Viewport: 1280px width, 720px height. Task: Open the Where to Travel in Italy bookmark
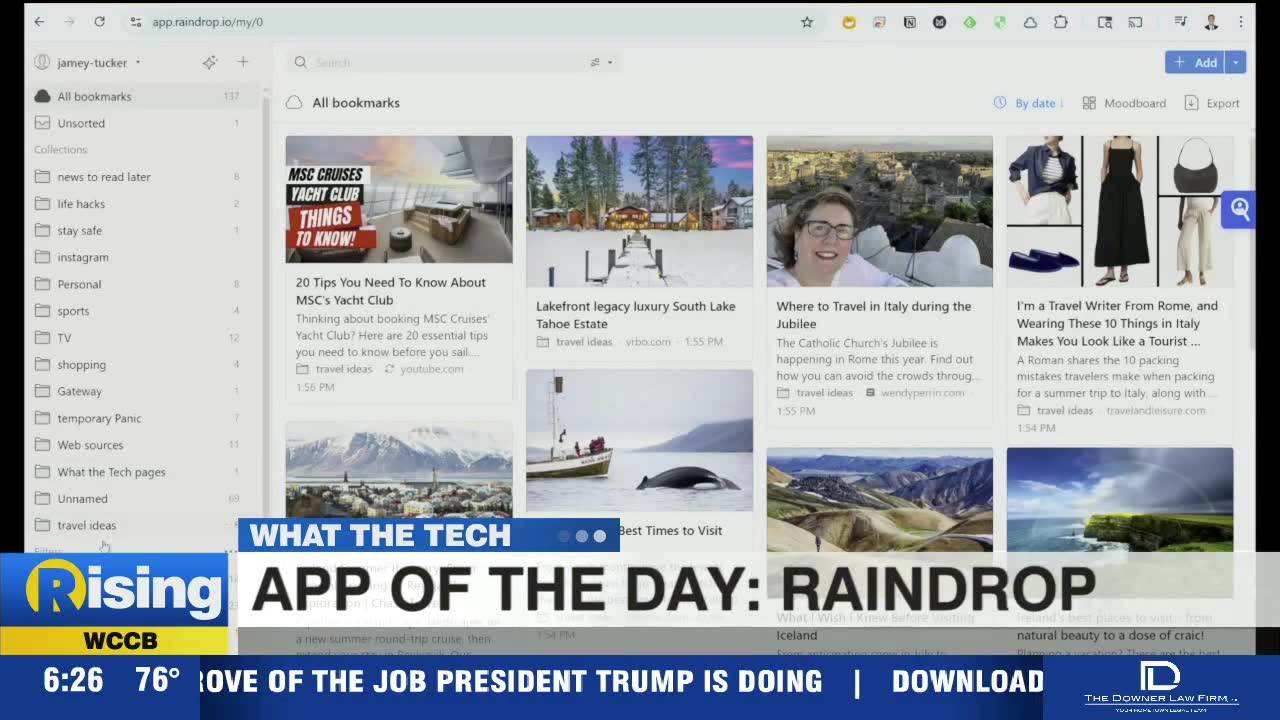click(x=874, y=314)
